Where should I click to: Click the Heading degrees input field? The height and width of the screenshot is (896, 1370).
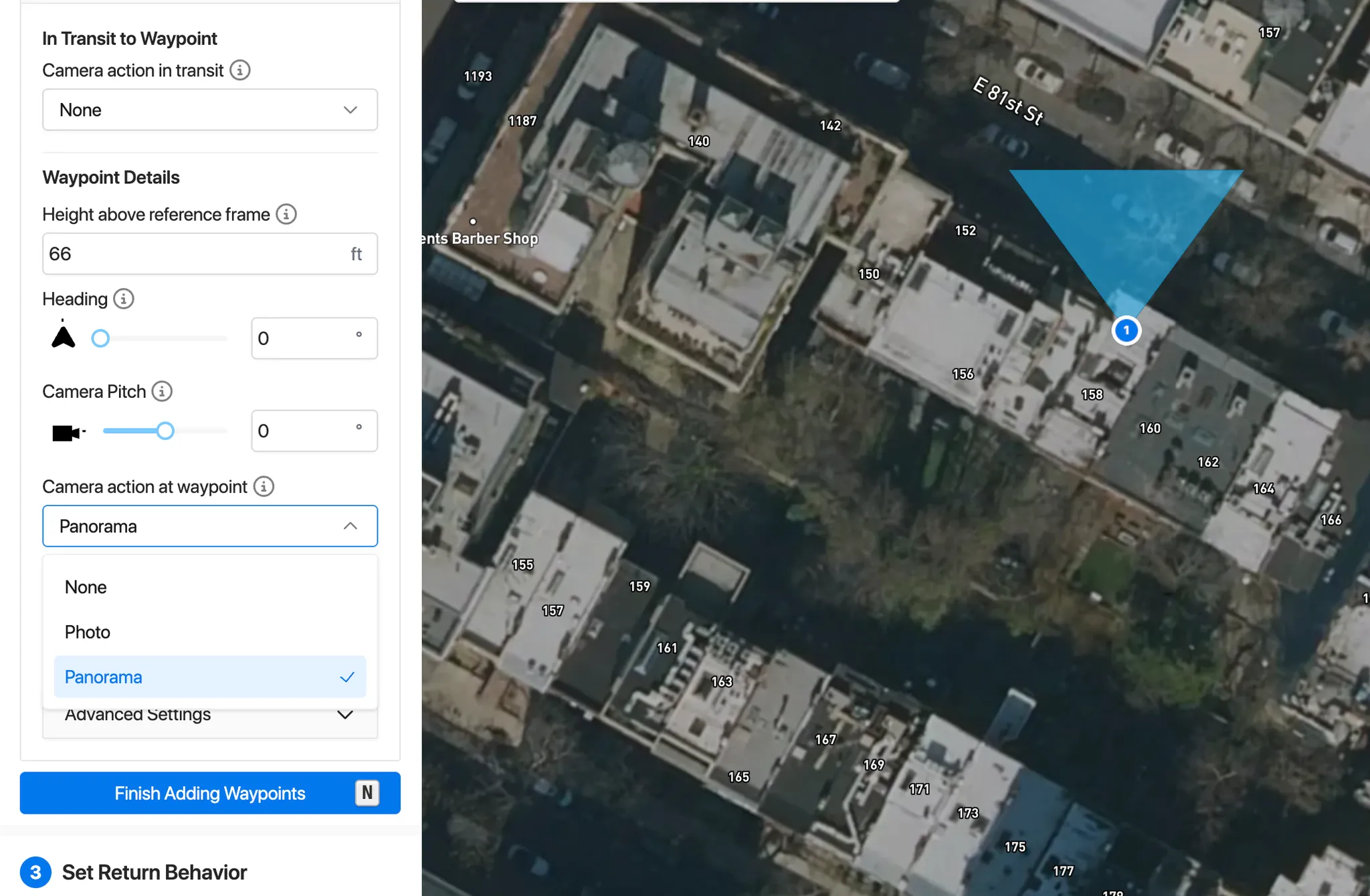pyautogui.click(x=314, y=338)
